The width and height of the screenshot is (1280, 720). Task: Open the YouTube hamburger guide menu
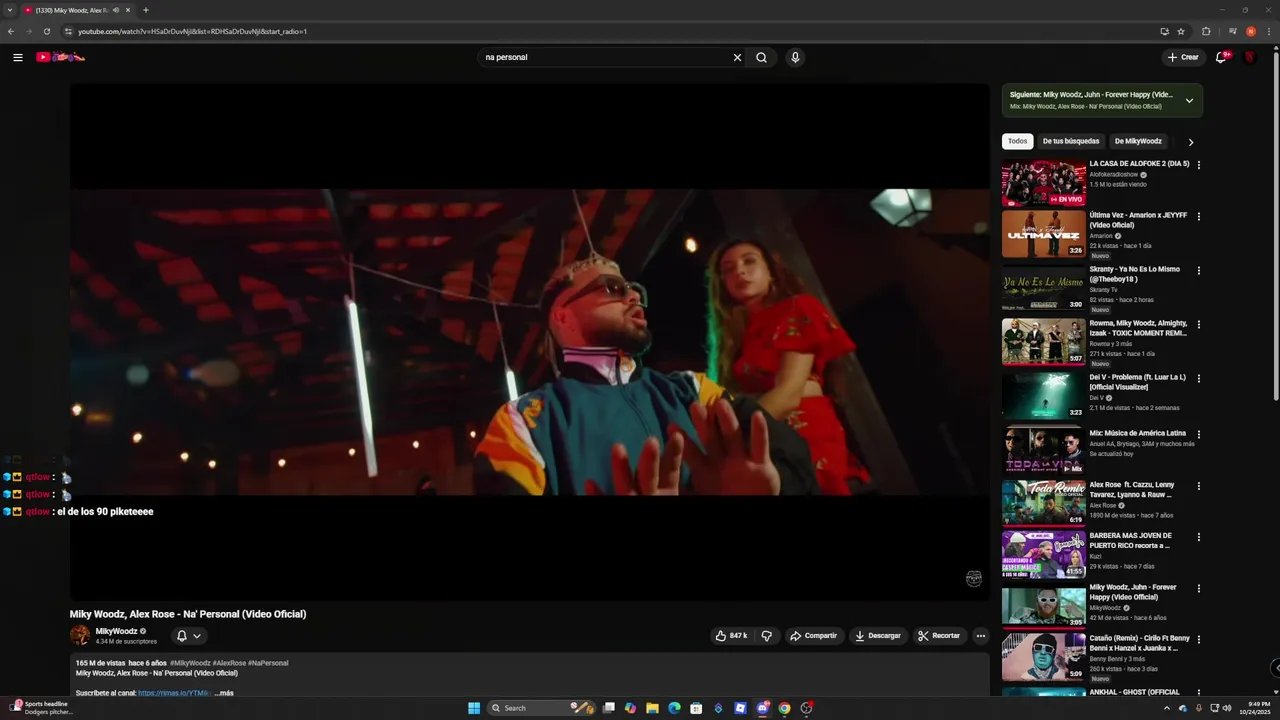18,57
